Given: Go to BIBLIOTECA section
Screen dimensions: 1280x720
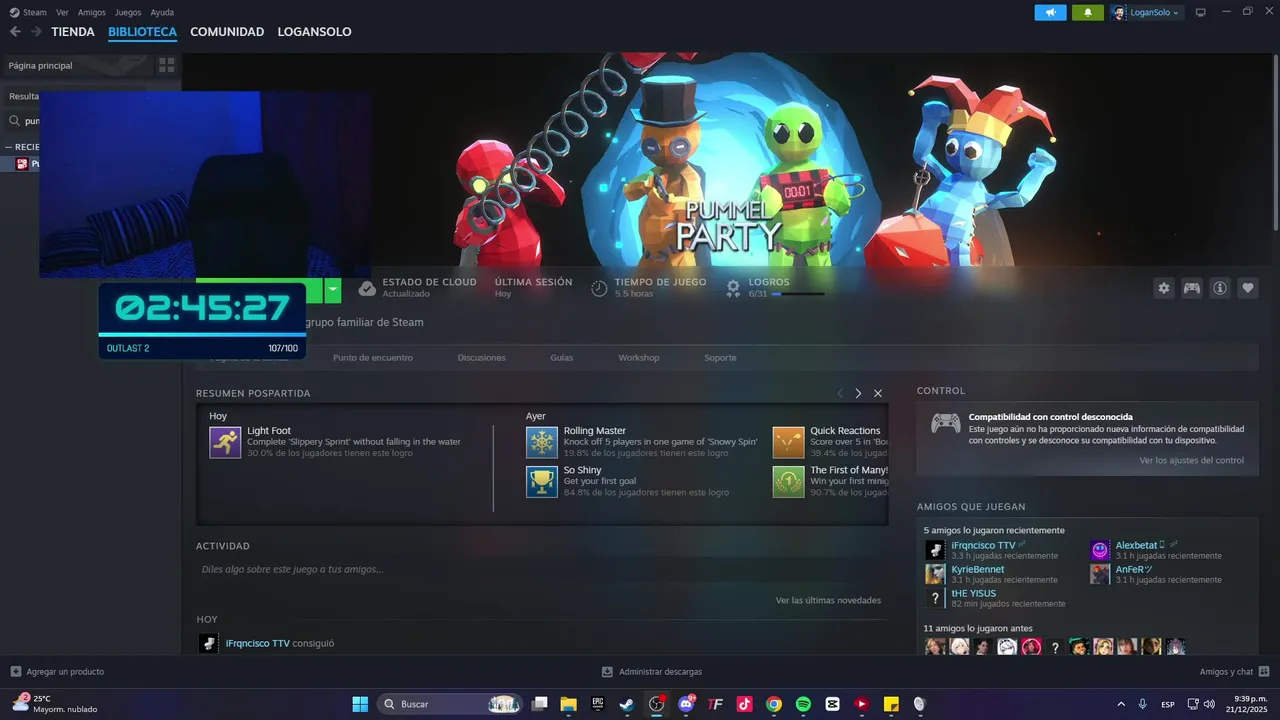Looking at the screenshot, I should coord(142,32).
